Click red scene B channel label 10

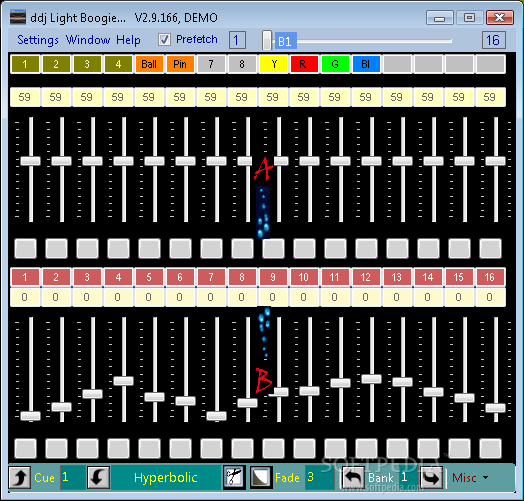304,277
